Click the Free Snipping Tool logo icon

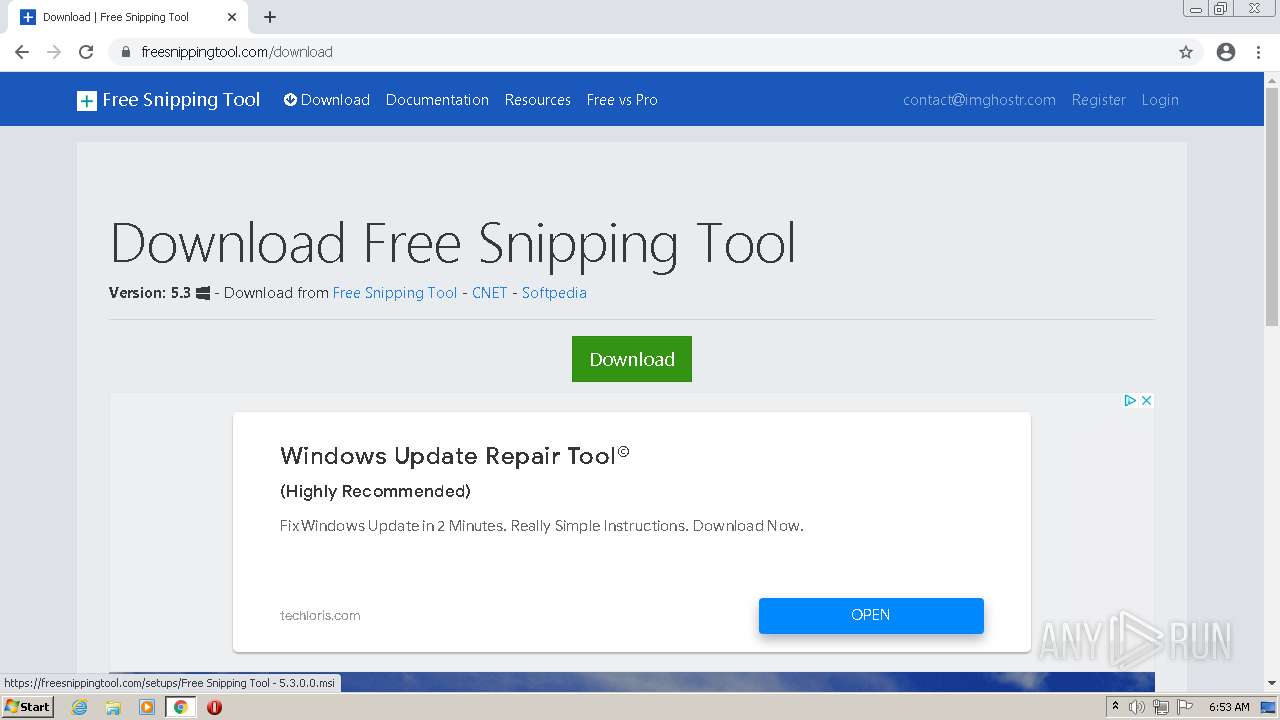click(x=87, y=100)
